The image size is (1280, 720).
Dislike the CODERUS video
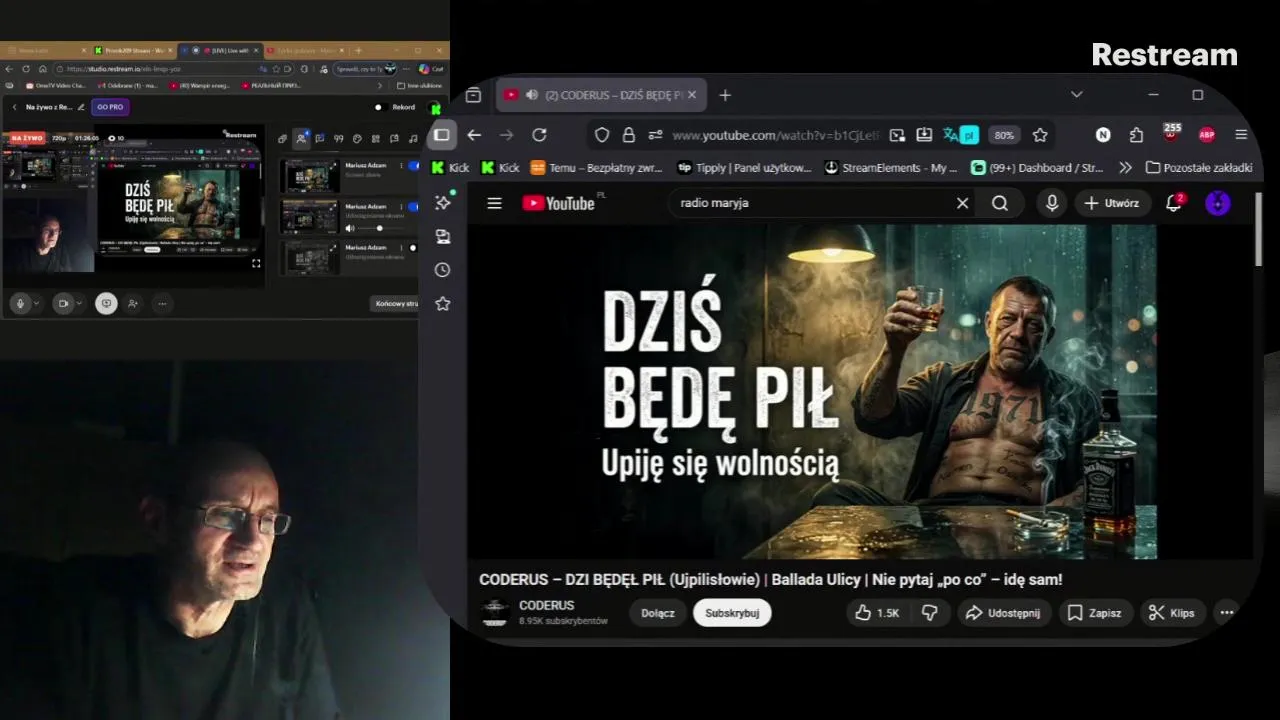tap(930, 613)
